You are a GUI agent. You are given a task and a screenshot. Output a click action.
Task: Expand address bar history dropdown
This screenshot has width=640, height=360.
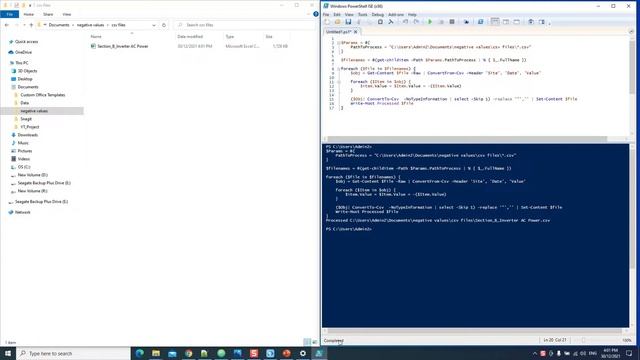coord(154,25)
